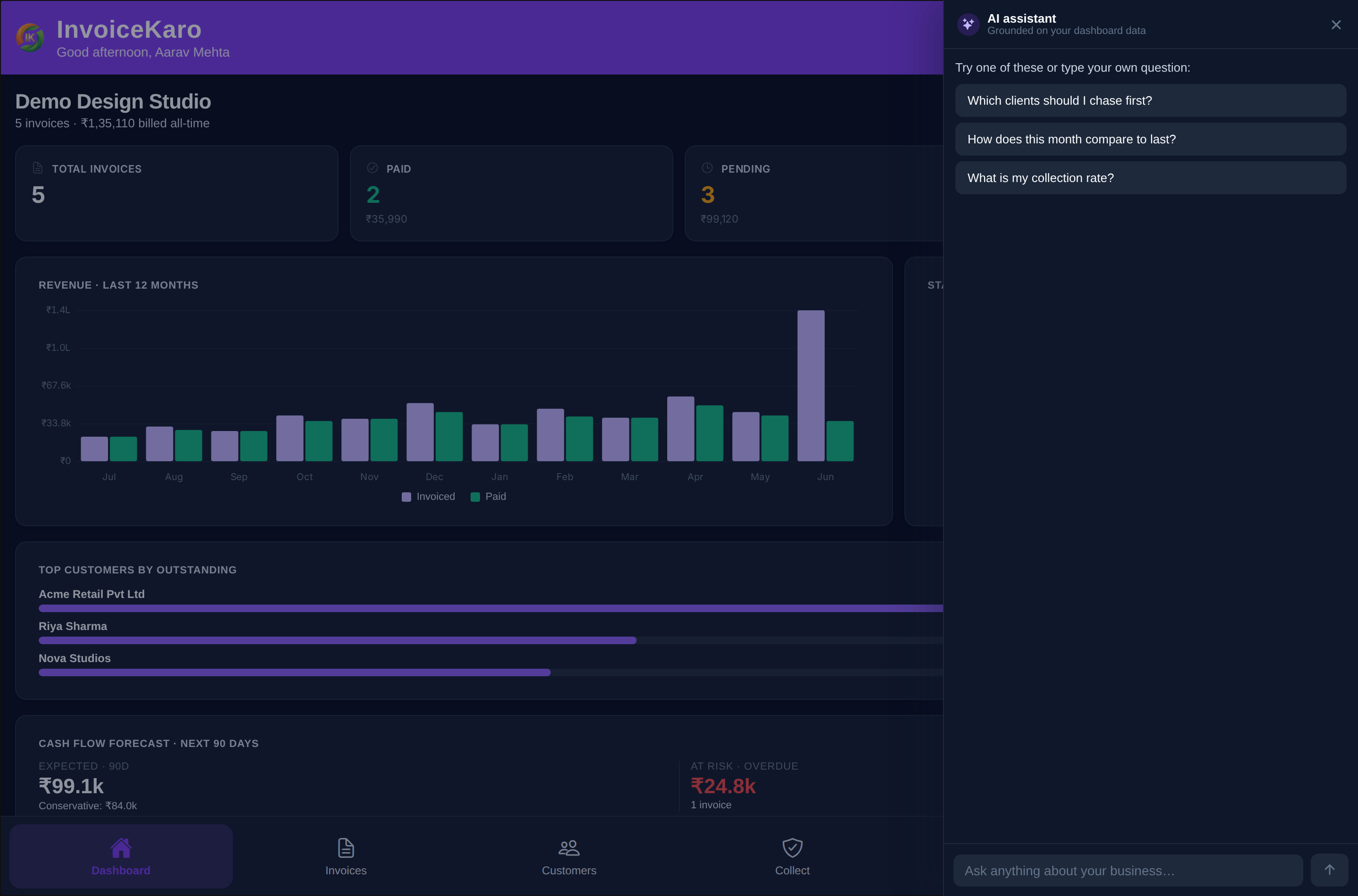Screen dimensions: 1358x896
Task: Click the Paid checkmark icon
Action: 373,167
